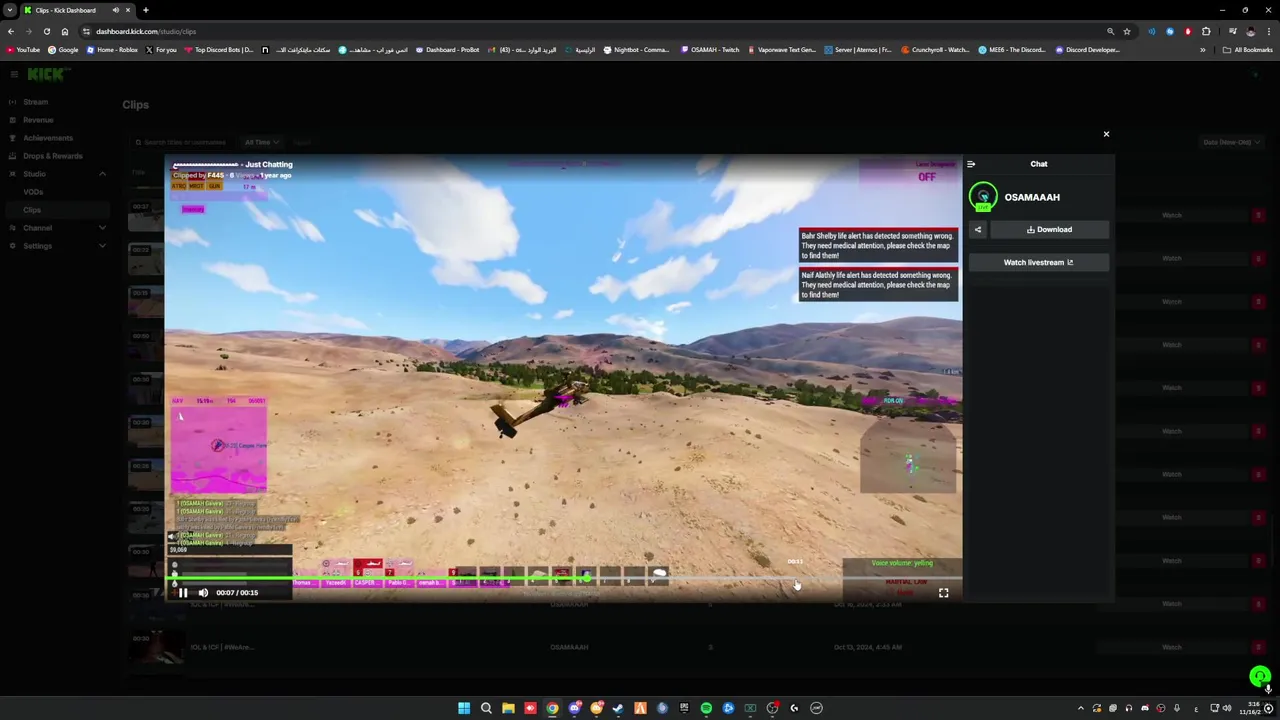Open the Just Chatting category link
Viewport: 1280px width, 720px height.
[269, 164]
